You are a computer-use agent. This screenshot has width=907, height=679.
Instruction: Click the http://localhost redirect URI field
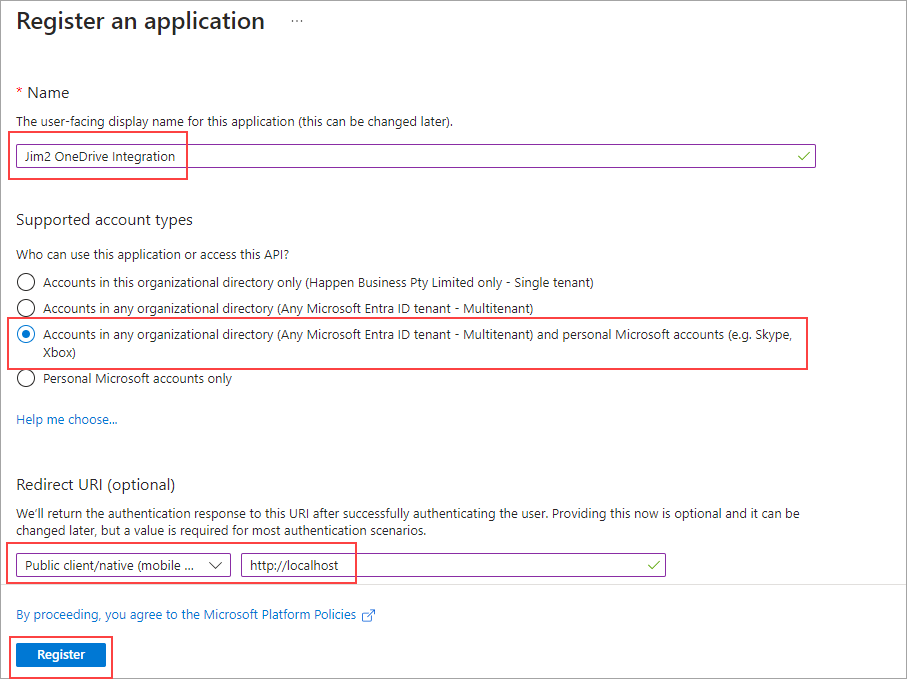[440, 565]
